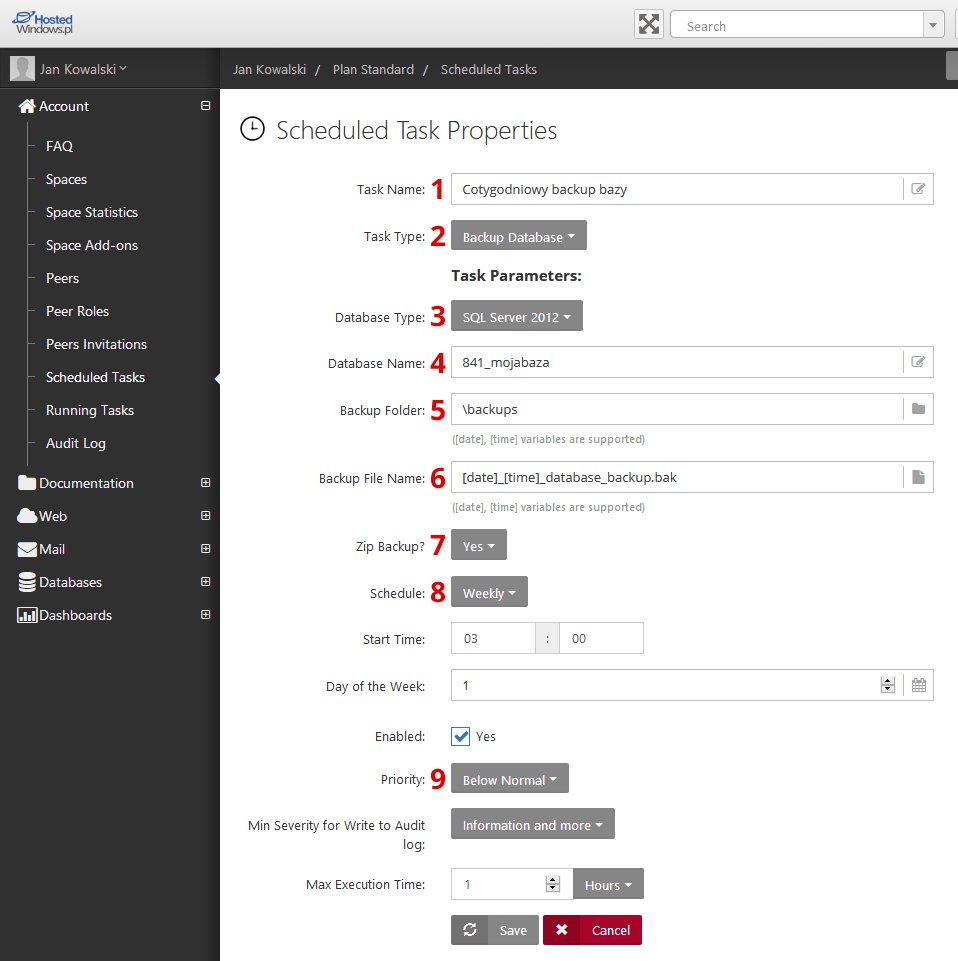Click the Documentation folder icon
Viewport: 958px width, 961px height.
click(26, 483)
